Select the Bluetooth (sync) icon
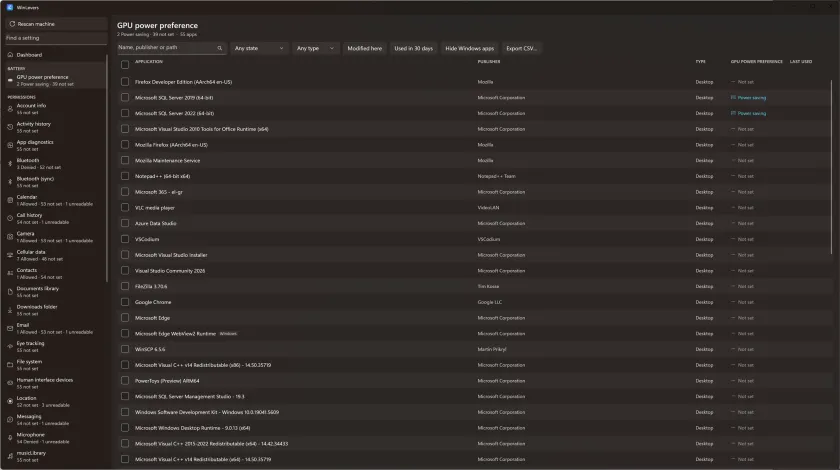 pos(10,182)
